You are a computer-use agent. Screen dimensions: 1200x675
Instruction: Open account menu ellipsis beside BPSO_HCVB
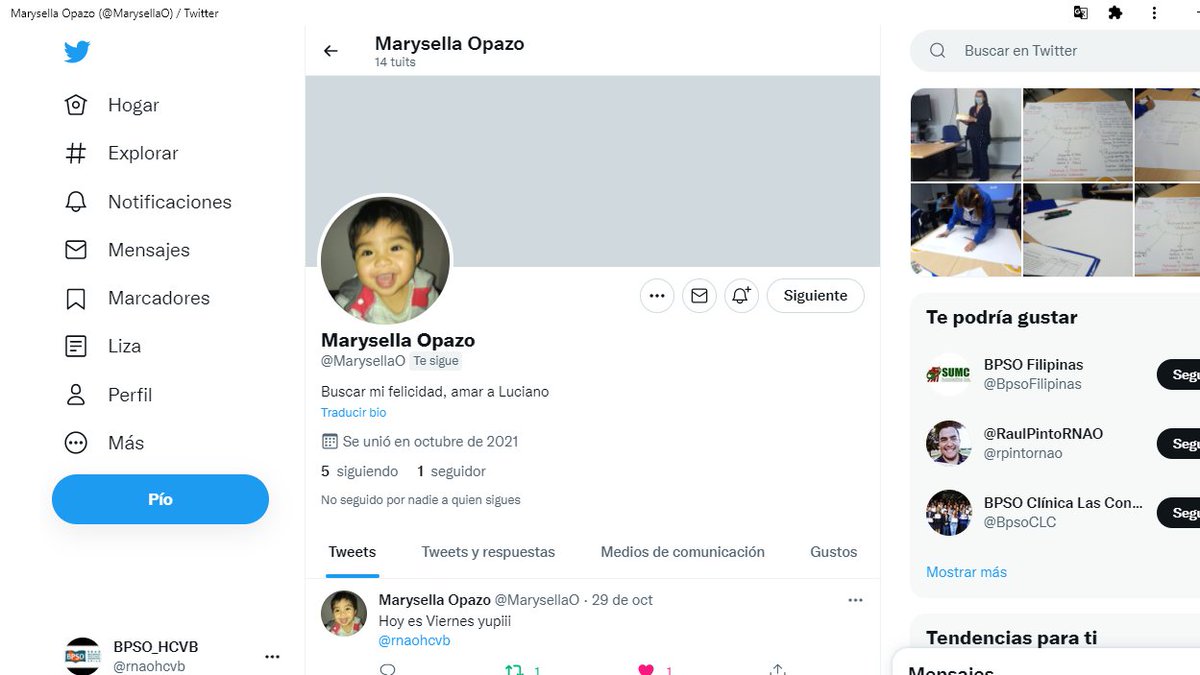(x=272, y=657)
